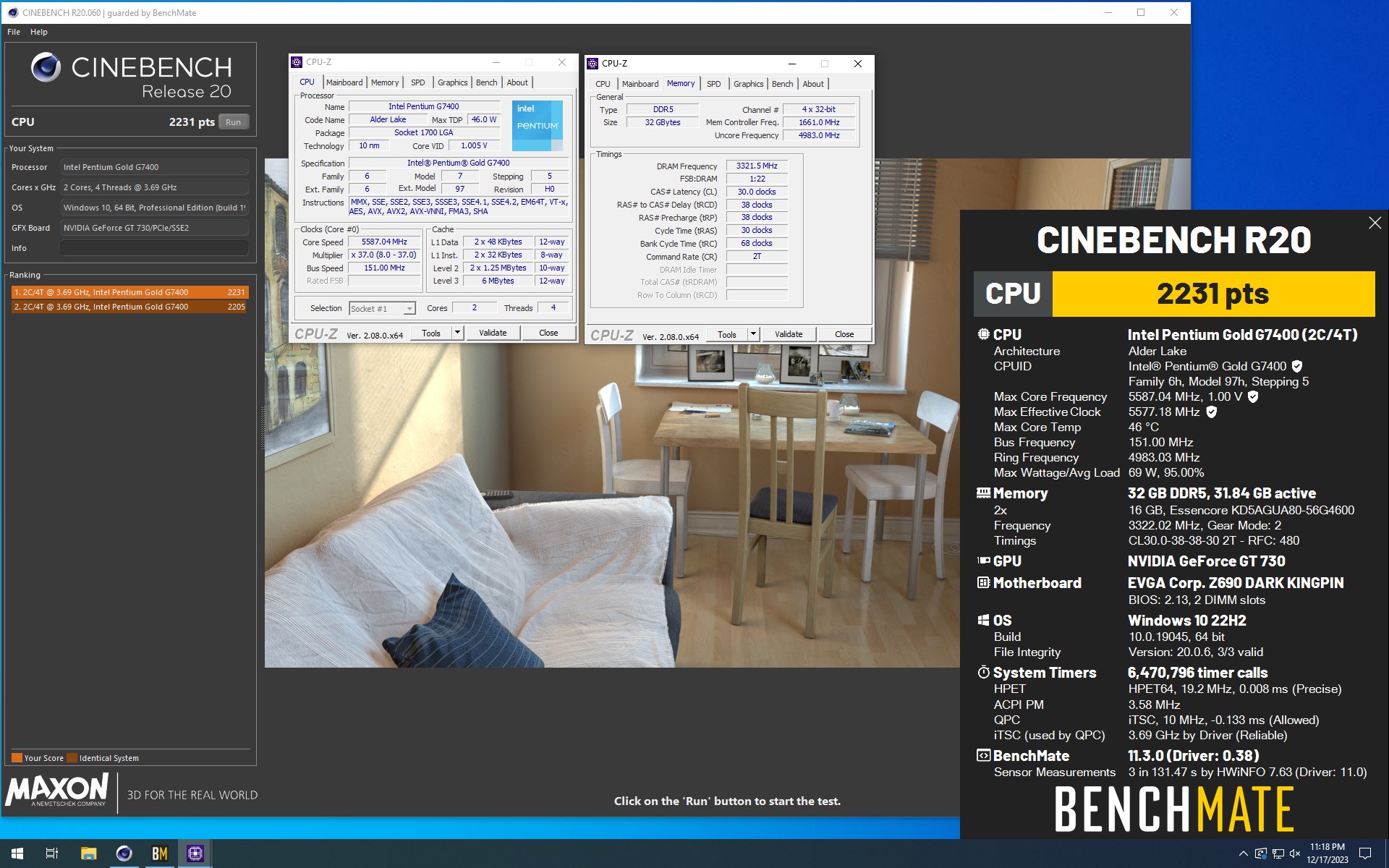1389x868 pixels.
Task: Click Close button in left CPU-Z window
Action: (548, 333)
